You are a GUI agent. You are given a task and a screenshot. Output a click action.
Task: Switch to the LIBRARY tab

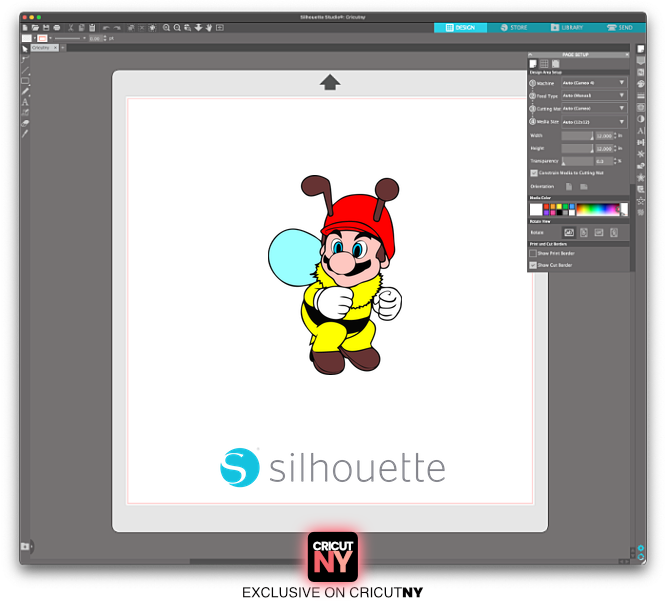click(567, 28)
